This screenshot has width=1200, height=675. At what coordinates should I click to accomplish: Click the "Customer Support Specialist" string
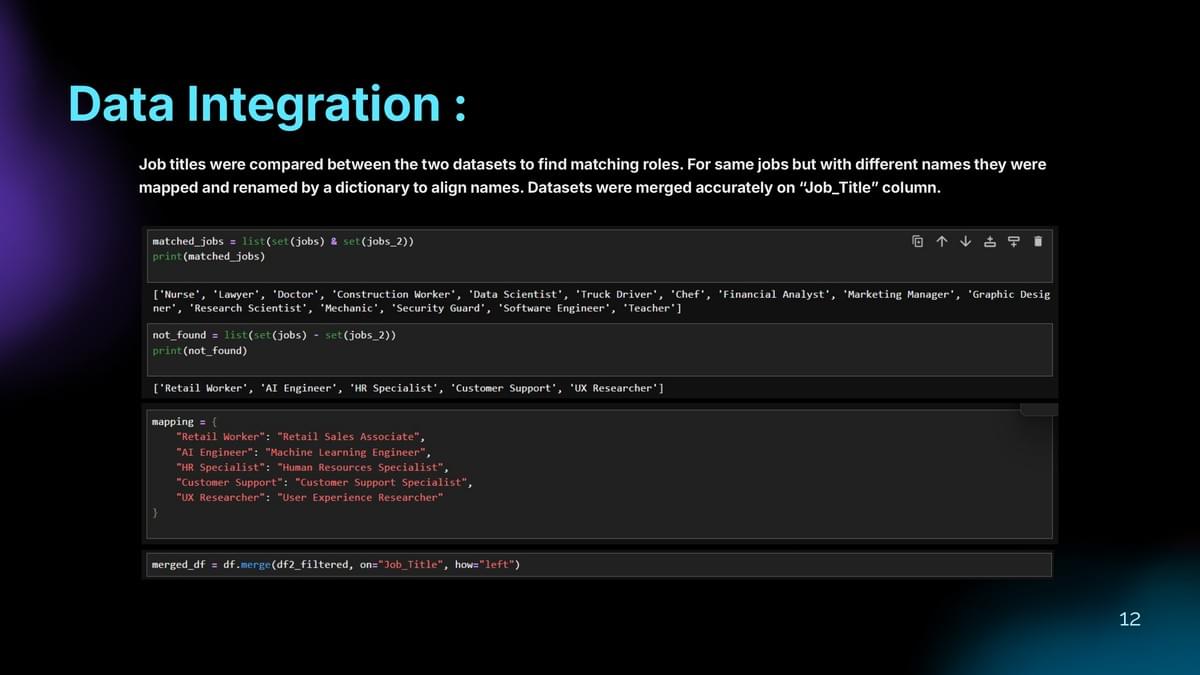tap(381, 482)
